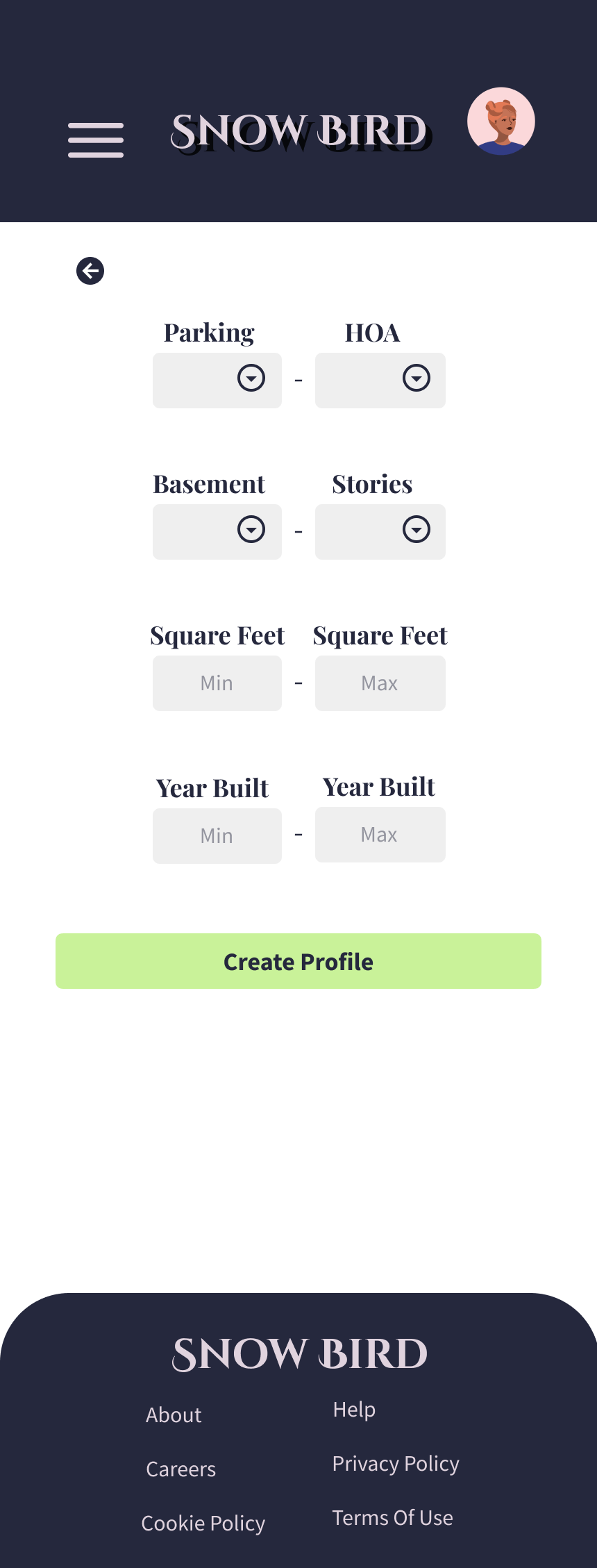Open the hamburger menu
Screen dimensions: 597x1568
pyautogui.click(x=96, y=140)
